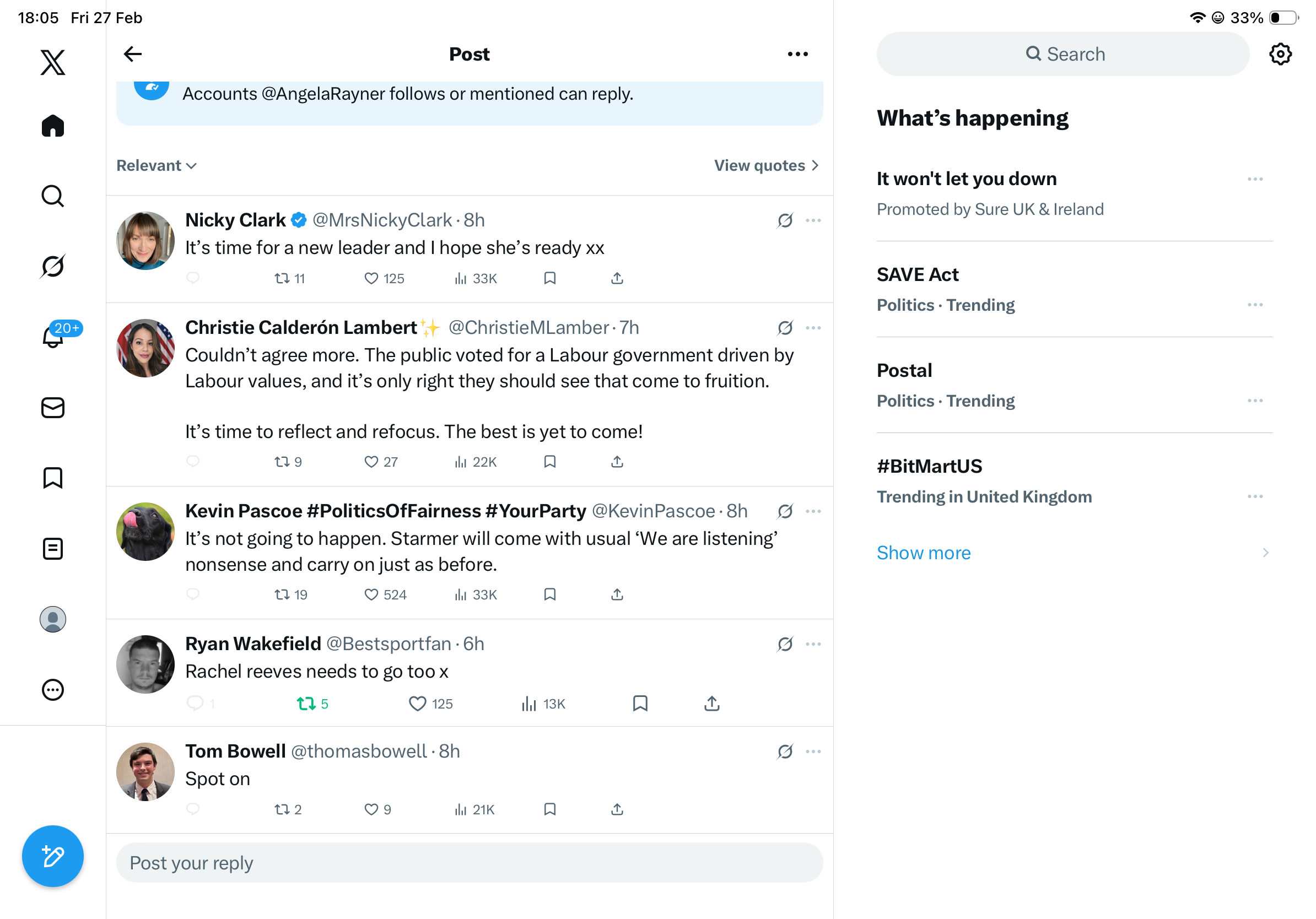
Task: Go back with the arrow icon
Action: (x=133, y=55)
